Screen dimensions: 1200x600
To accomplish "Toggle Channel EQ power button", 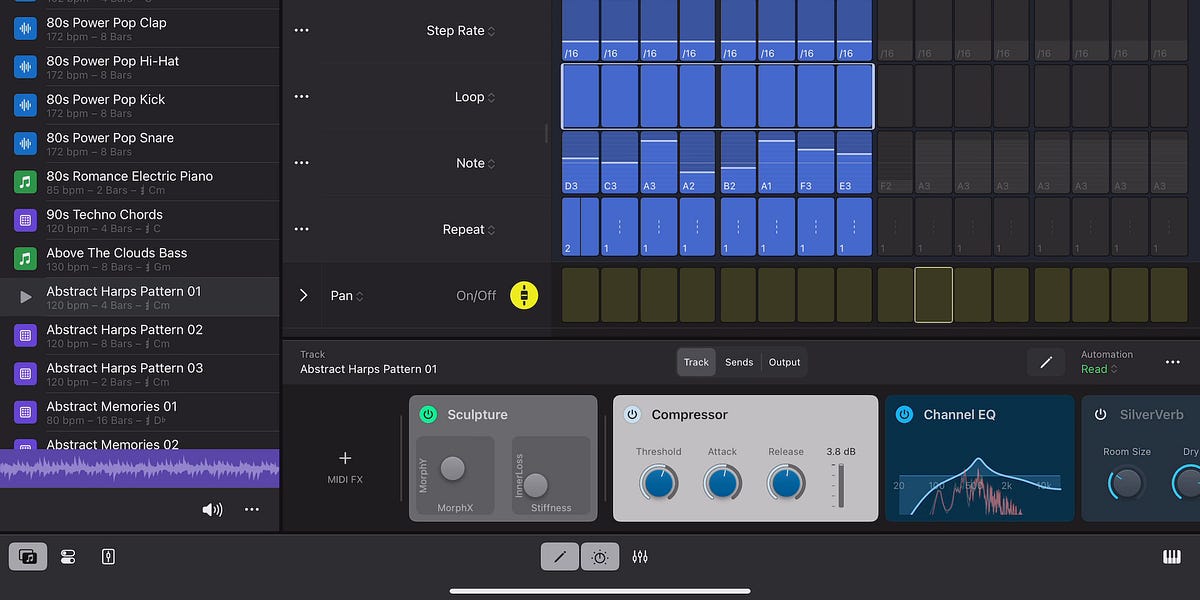I will coord(904,414).
